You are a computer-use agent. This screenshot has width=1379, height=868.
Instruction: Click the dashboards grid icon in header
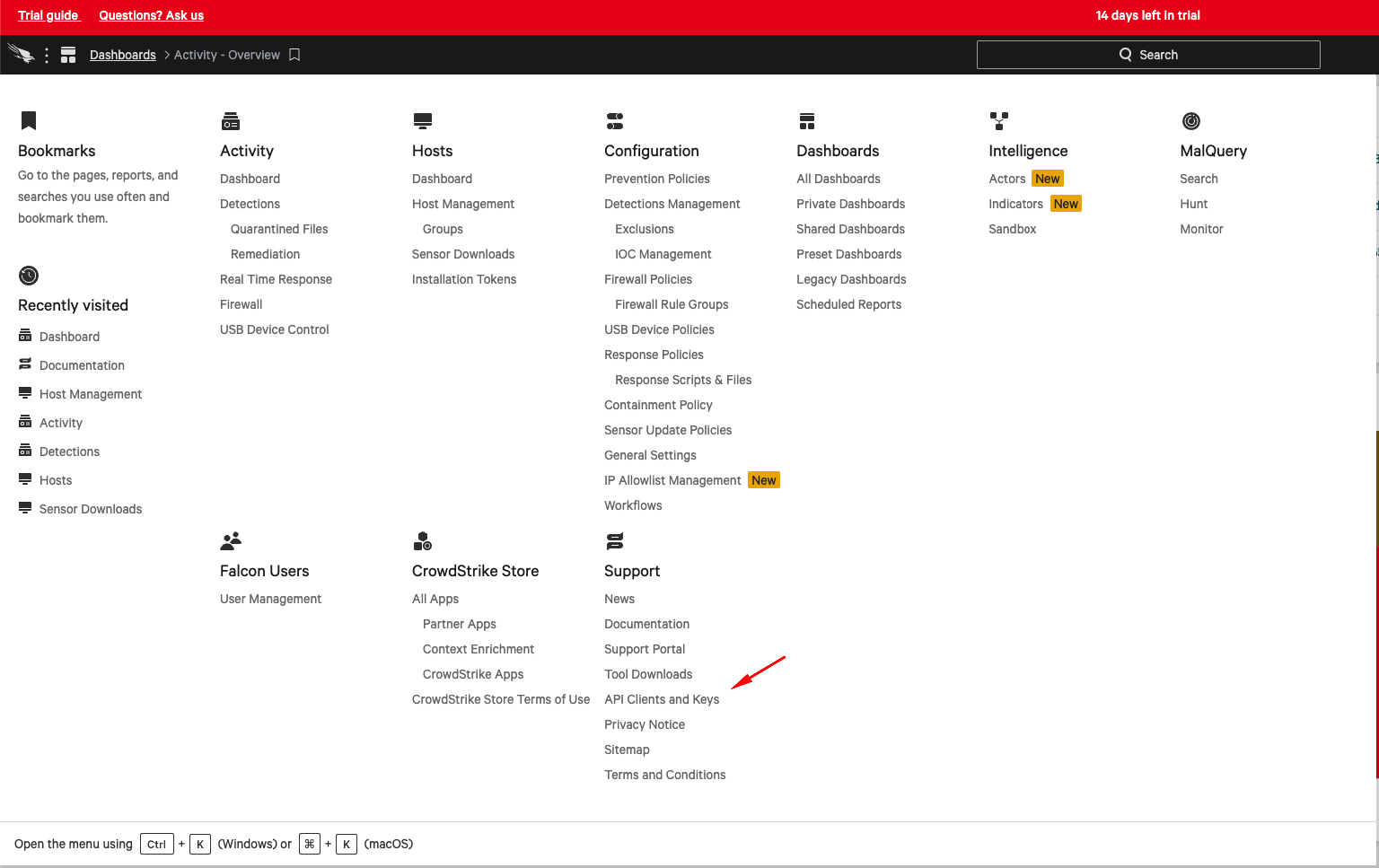68,55
